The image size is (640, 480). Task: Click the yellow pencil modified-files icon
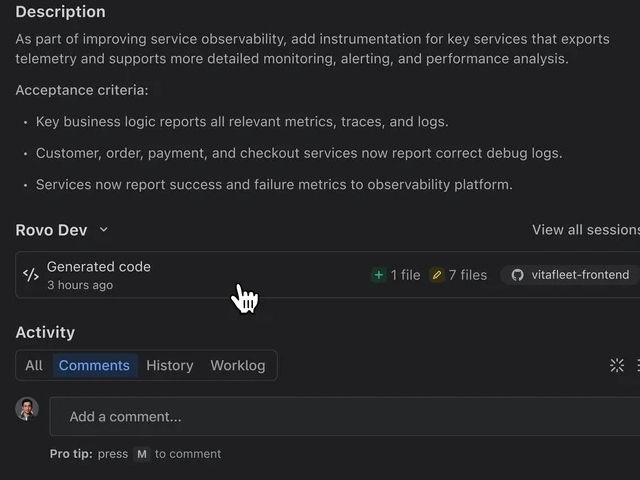437,275
